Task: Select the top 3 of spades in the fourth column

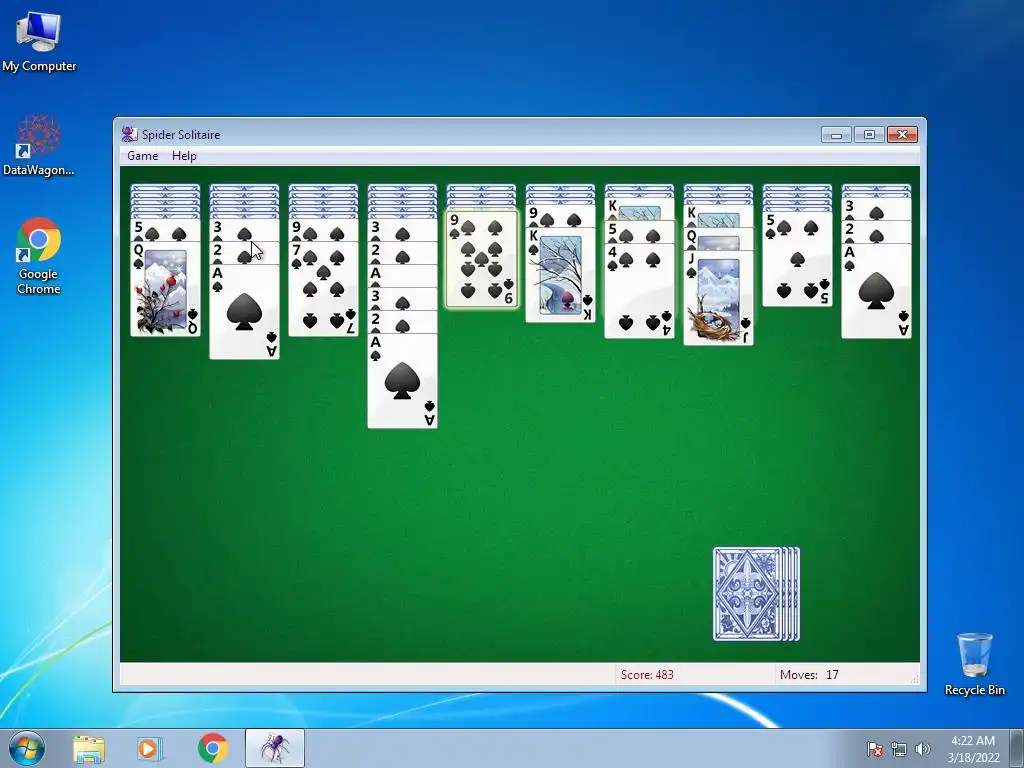Action: click(x=402, y=231)
